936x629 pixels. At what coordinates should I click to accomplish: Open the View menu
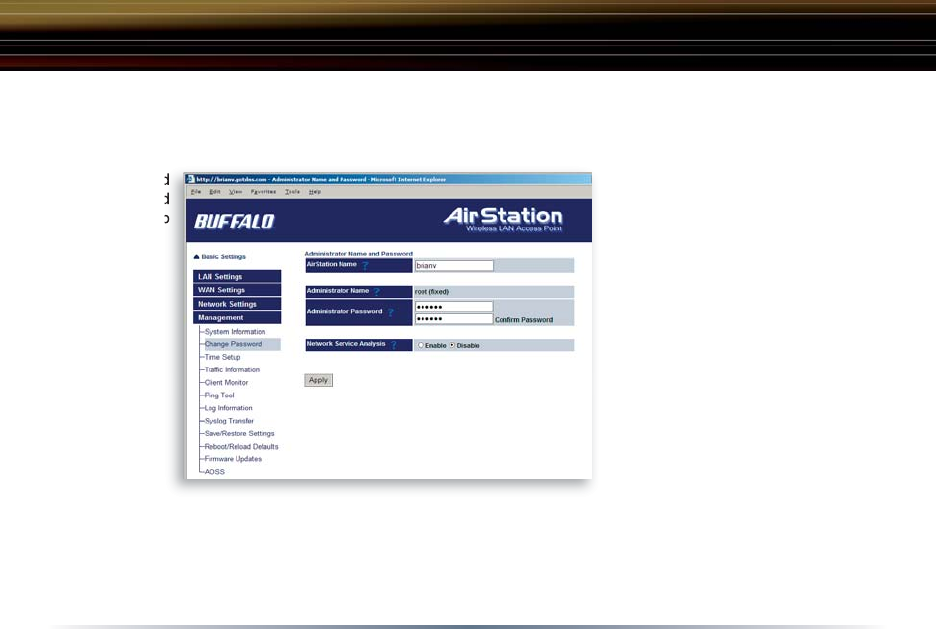click(x=235, y=192)
